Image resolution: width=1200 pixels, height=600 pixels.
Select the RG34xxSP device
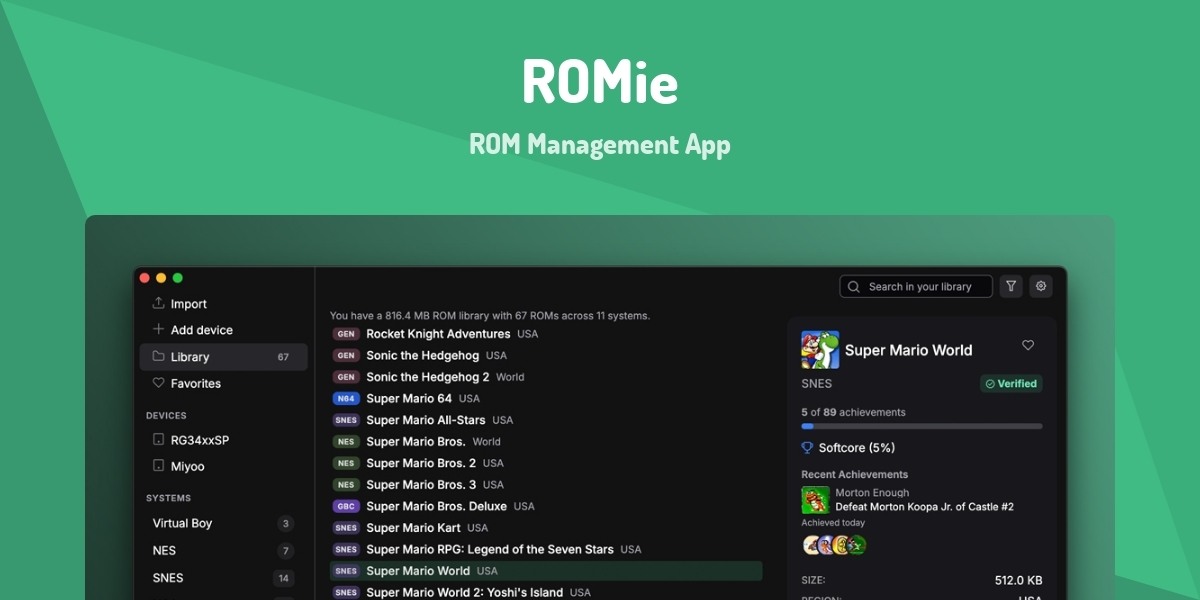point(224,440)
